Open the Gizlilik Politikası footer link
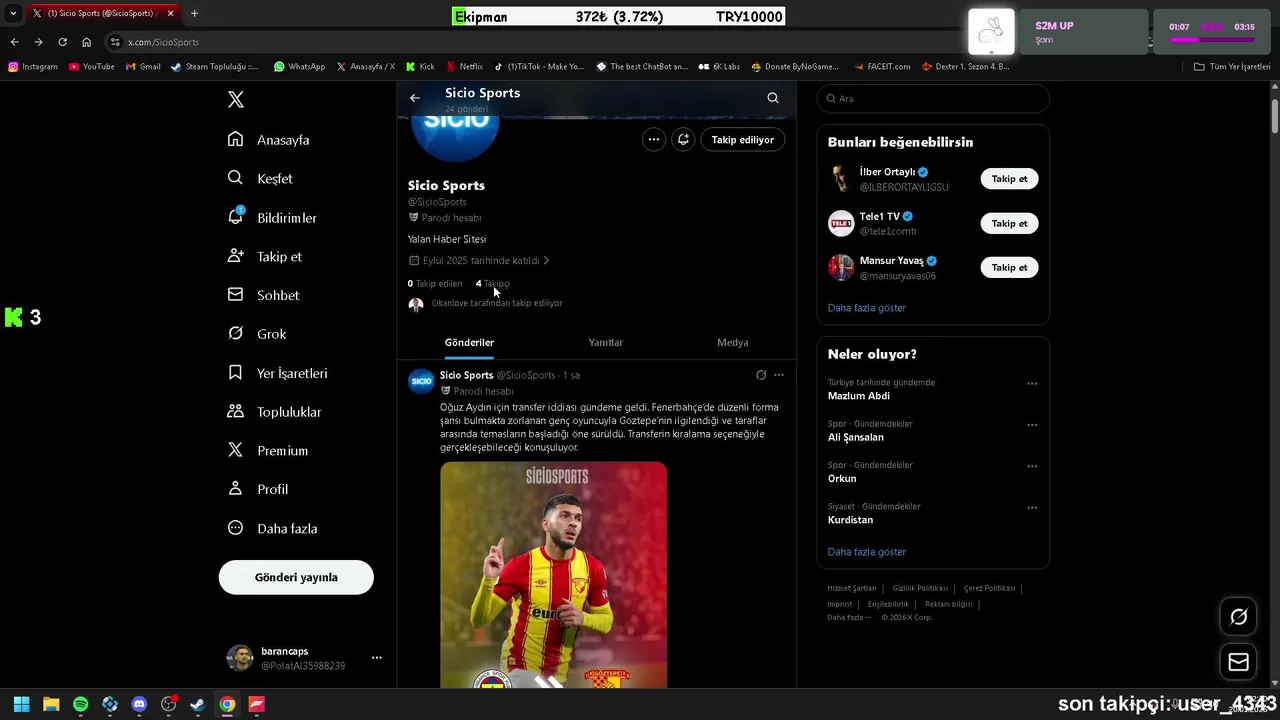 (x=920, y=588)
